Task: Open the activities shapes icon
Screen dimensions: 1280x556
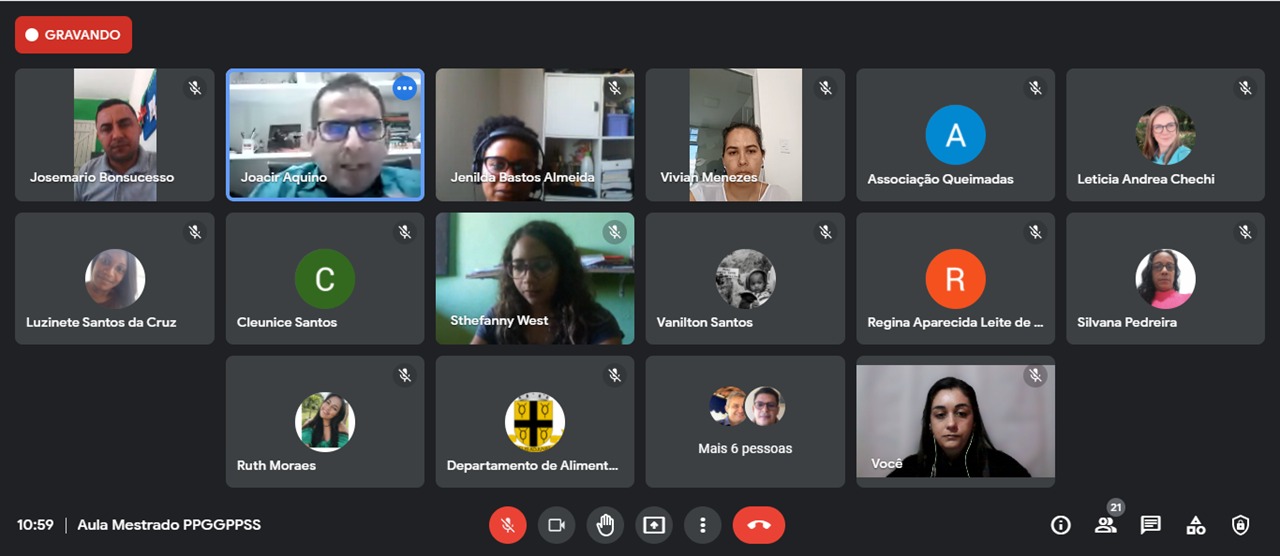Action: (1196, 525)
